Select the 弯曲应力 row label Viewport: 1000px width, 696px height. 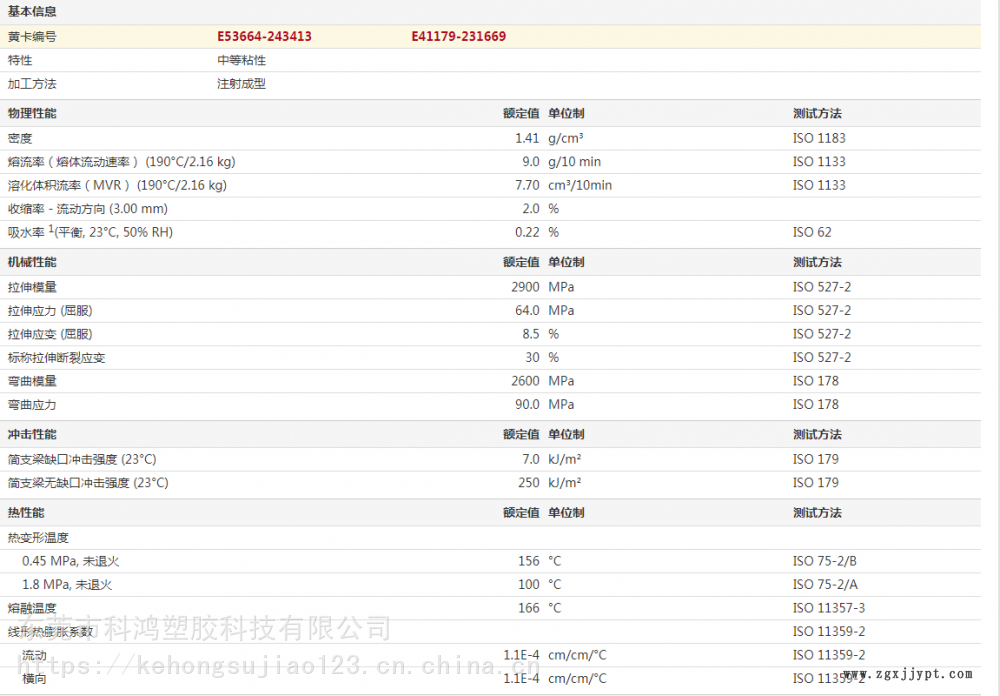coord(32,405)
